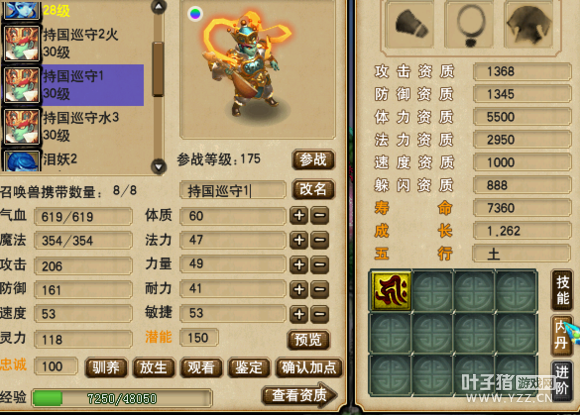Click the minus button for 法力
Viewport: 580px width, 415px height.
point(320,240)
